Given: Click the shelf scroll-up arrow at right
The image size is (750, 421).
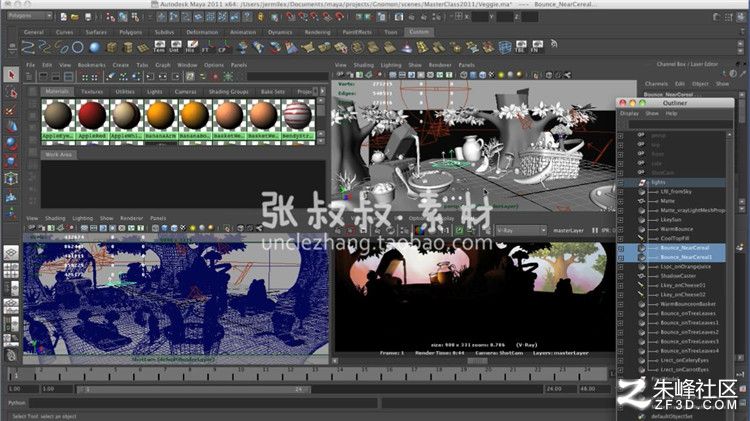Looking at the screenshot, I should click(741, 43).
